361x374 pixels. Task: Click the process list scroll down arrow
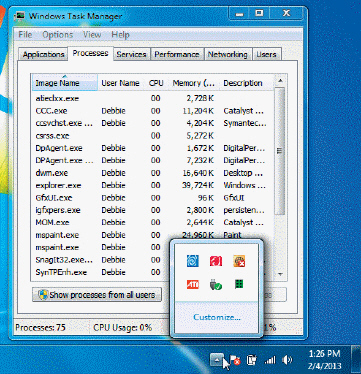tap(280, 274)
